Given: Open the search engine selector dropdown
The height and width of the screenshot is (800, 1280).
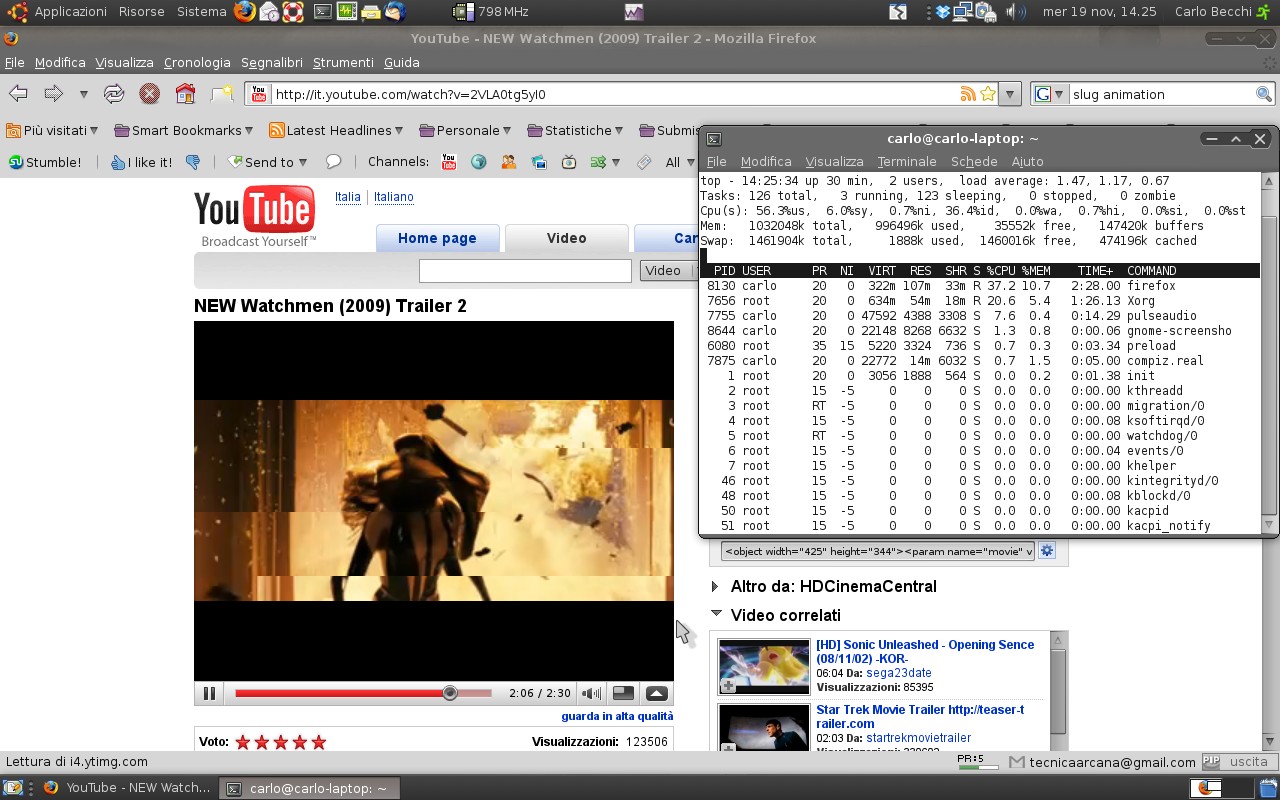Looking at the screenshot, I should point(1049,94).
